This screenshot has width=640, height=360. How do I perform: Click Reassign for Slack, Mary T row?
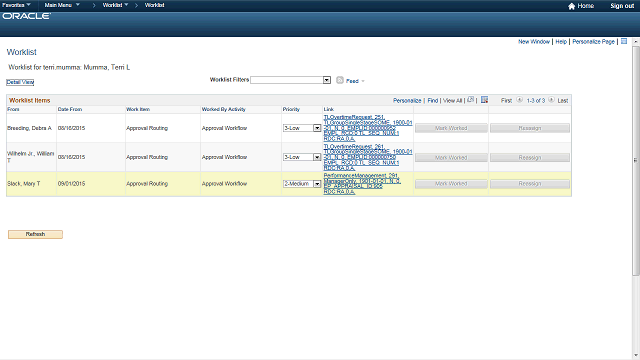(530, 184)
